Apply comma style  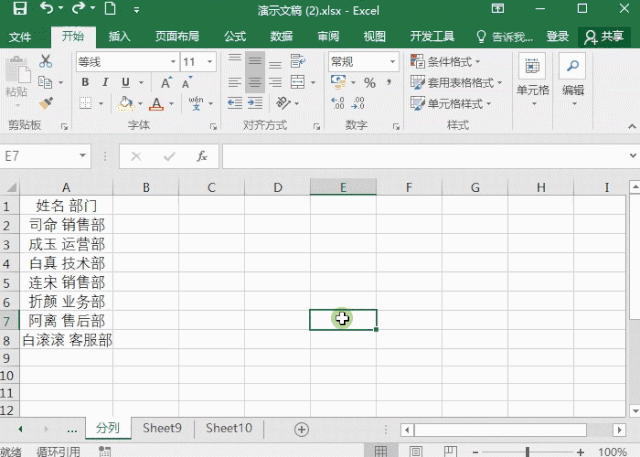pyautogui.click(x=389, y=83)
